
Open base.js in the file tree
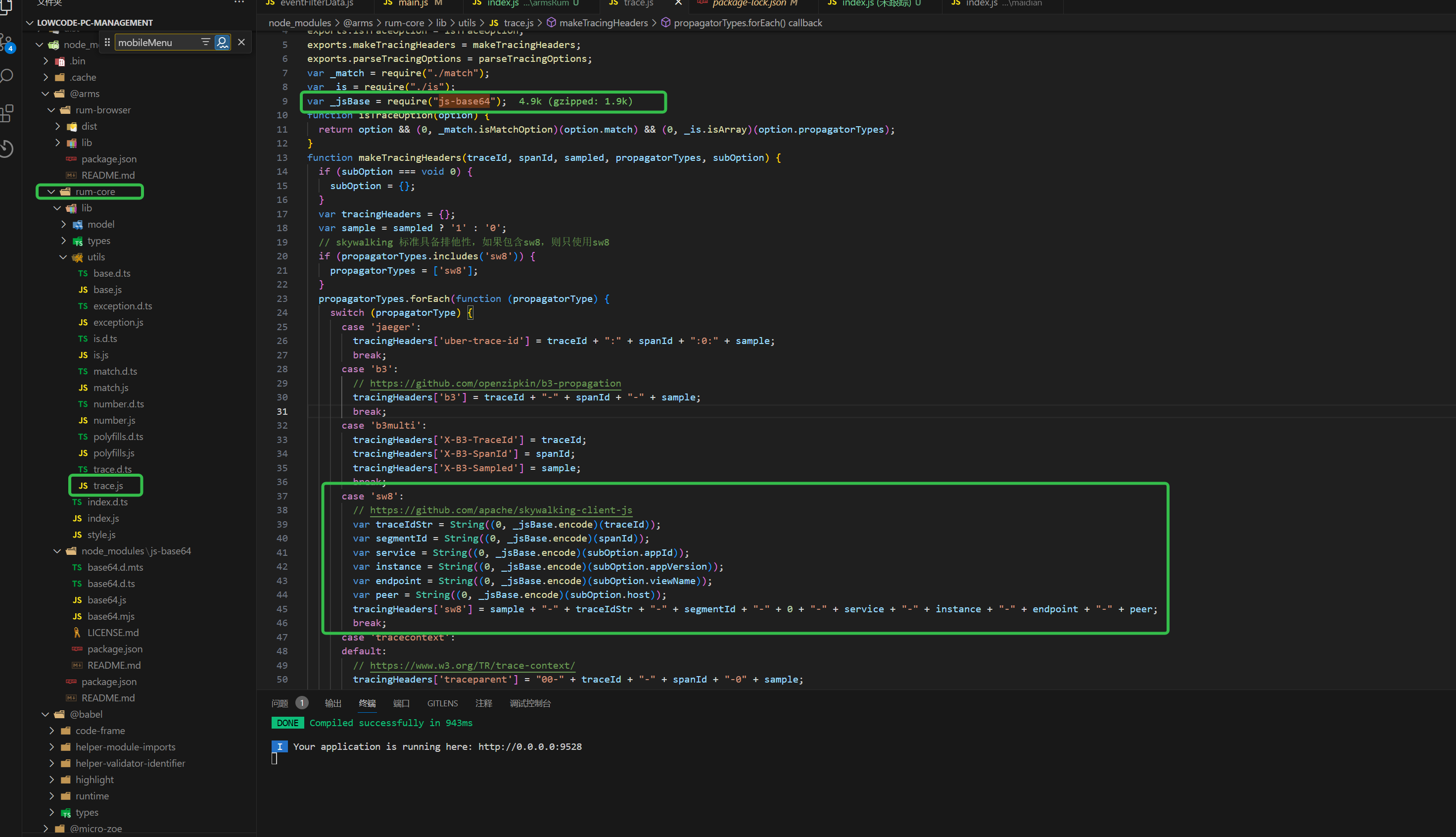click(107, 290)
